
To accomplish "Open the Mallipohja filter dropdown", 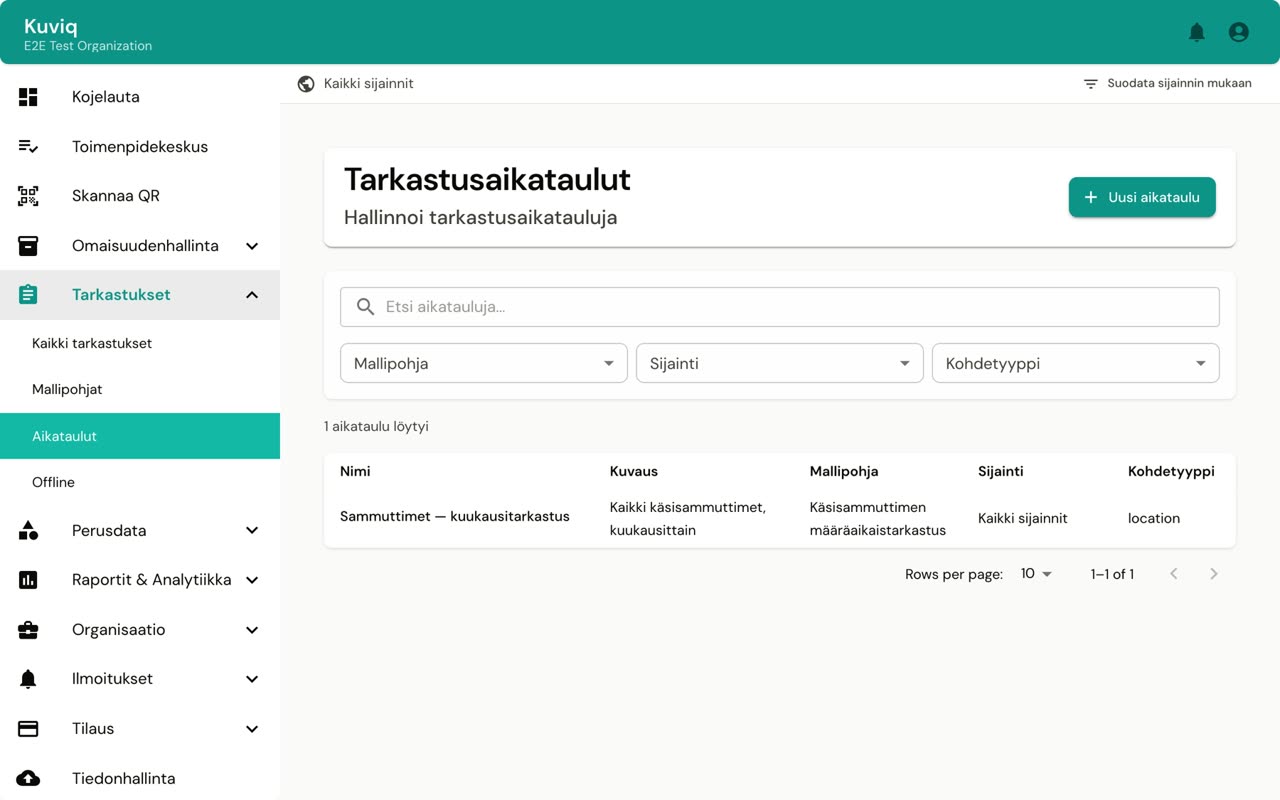I will coord(484,363).
